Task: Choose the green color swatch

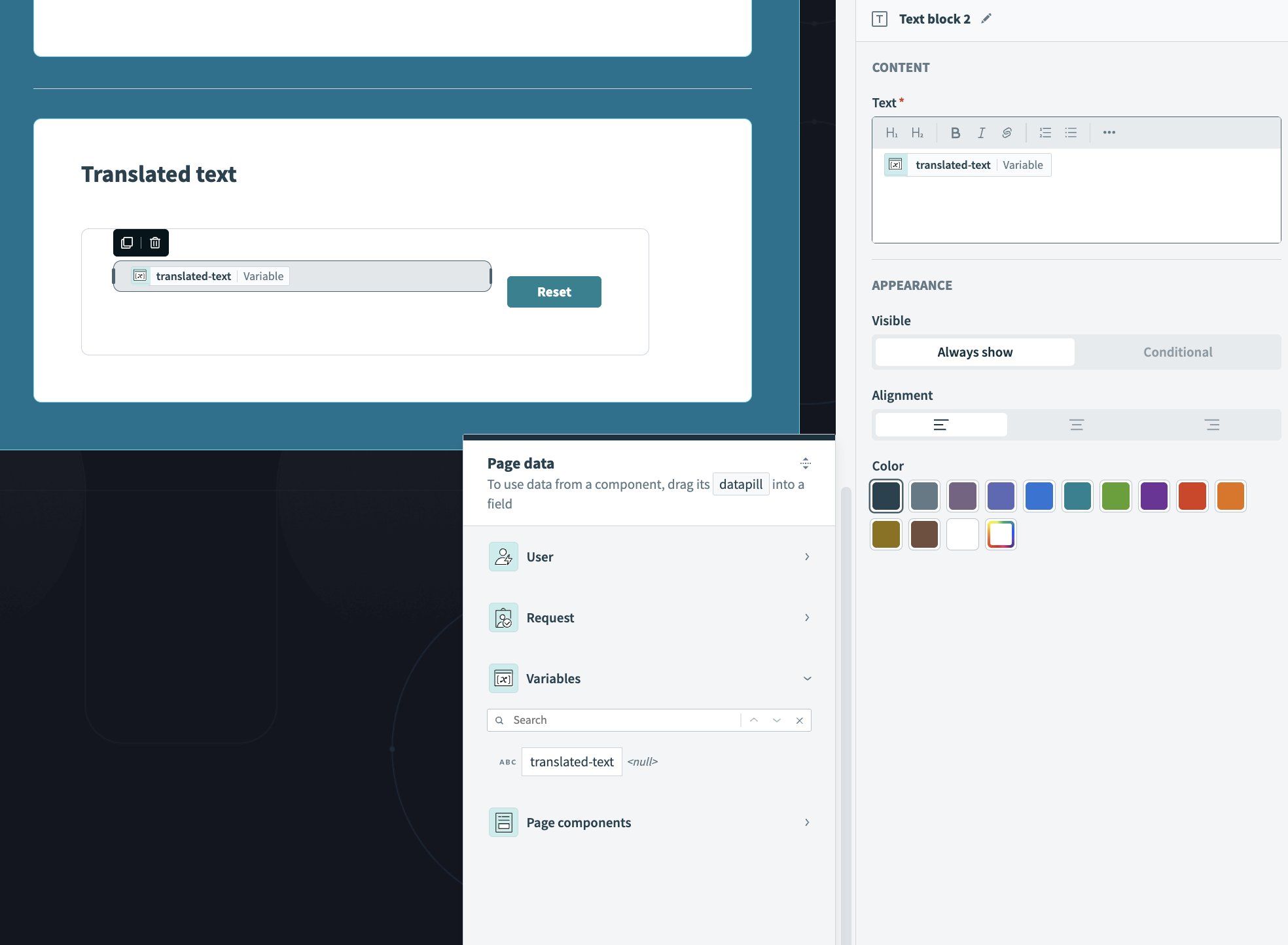Action: (1115, 496)
